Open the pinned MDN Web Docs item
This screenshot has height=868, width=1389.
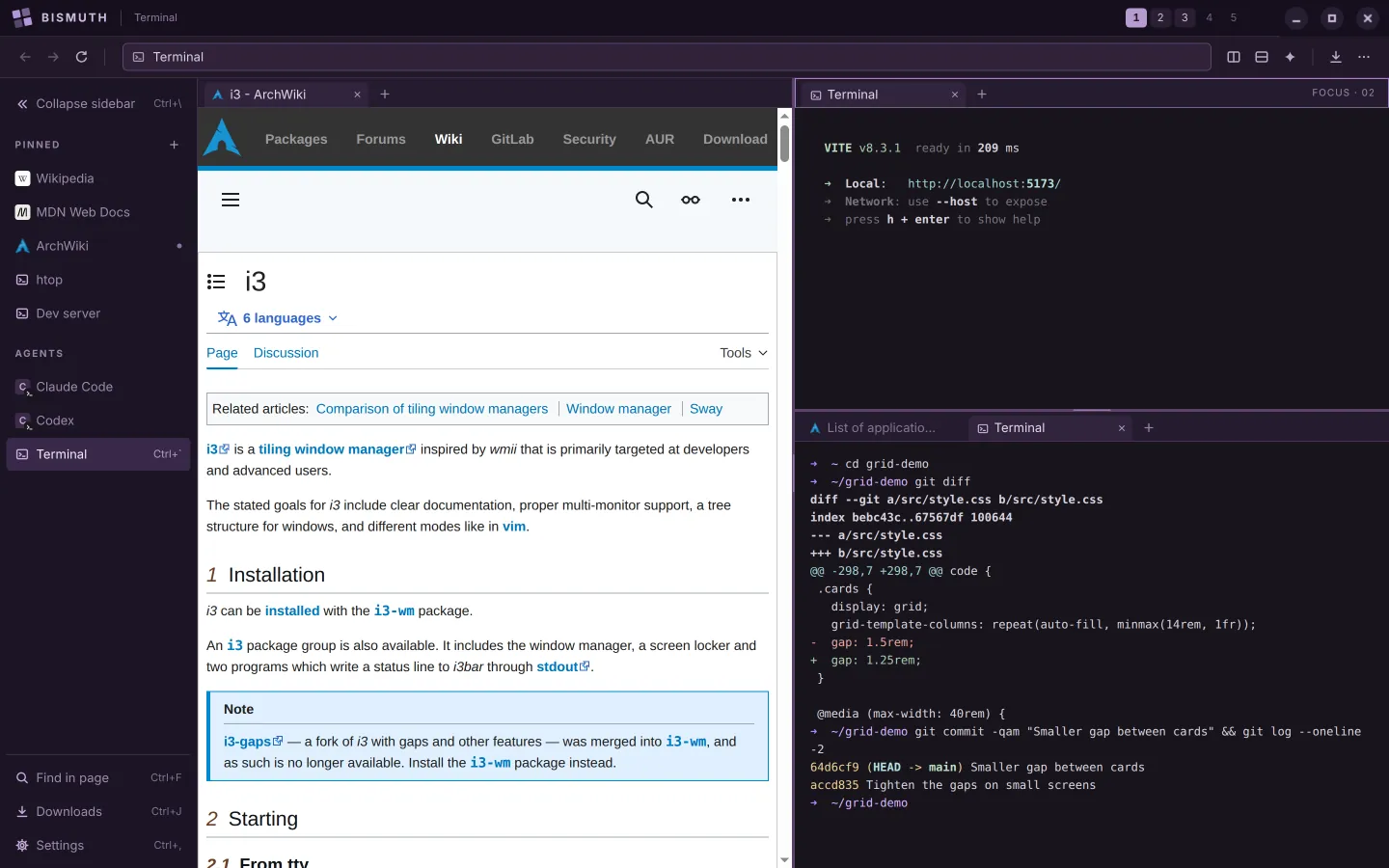[x=98, y=212]
